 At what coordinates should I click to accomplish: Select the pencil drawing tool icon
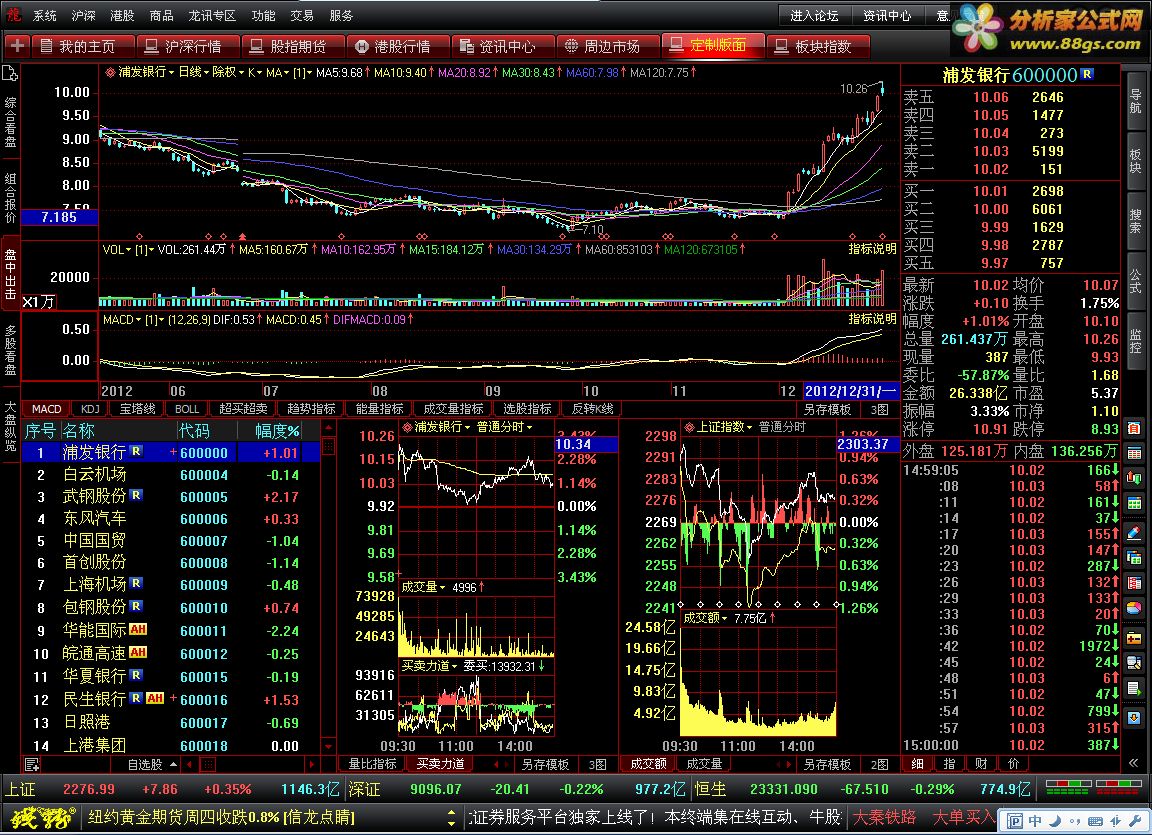[x=1134, y=532]
